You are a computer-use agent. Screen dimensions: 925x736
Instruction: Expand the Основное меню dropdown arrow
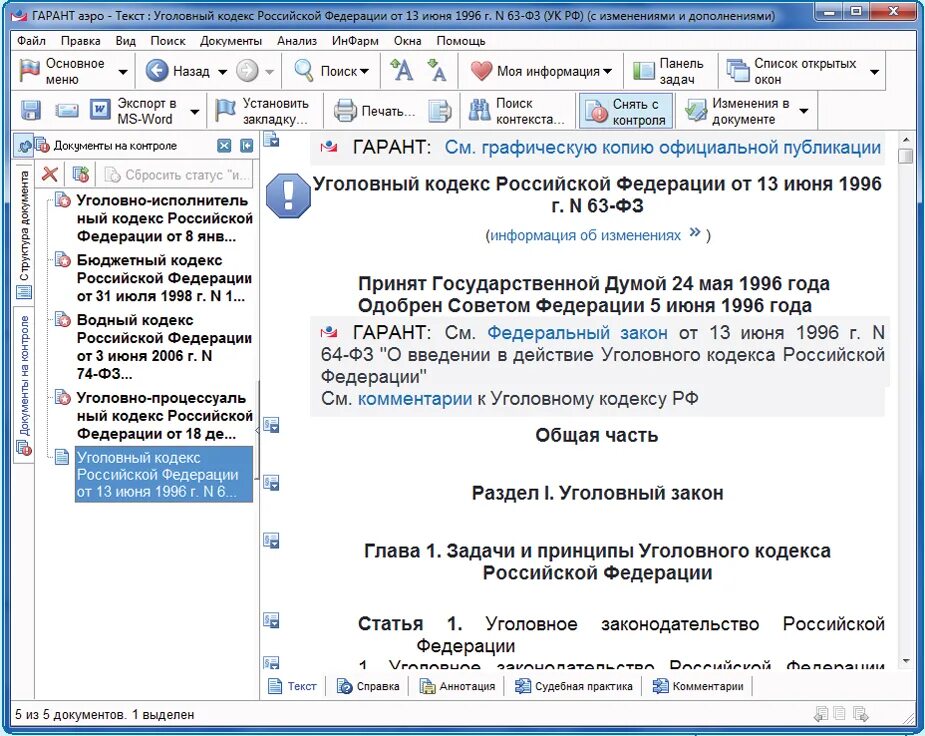[123, 72]
